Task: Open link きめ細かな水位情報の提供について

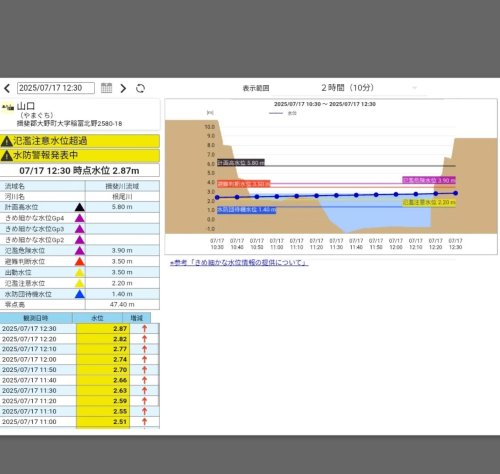Action: 239,263
